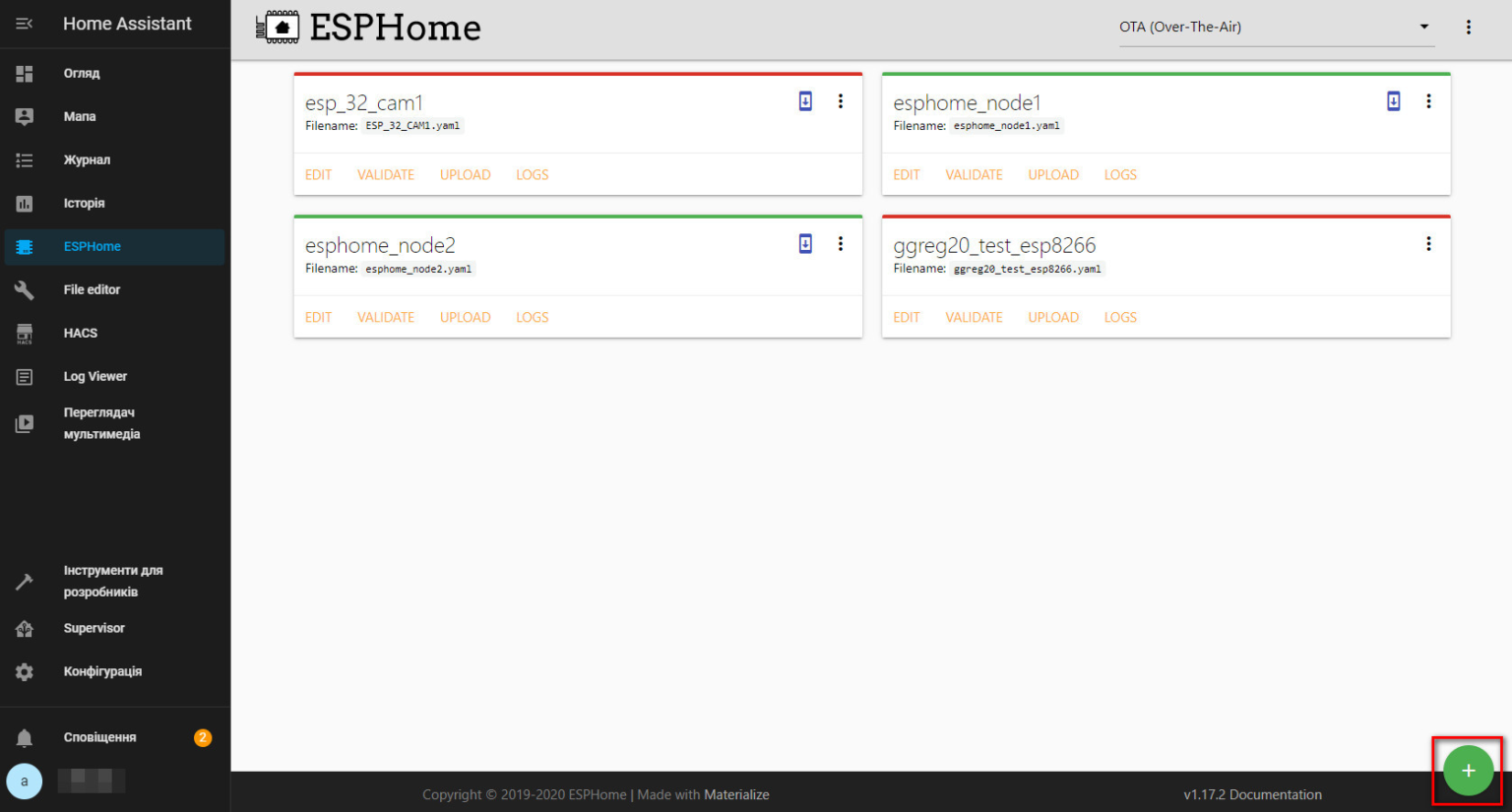Click VALIDATE on the ggreg20_test_esp8266 card
The width and height of the screenshot is (1512, 812).
(x=974, y=318)
